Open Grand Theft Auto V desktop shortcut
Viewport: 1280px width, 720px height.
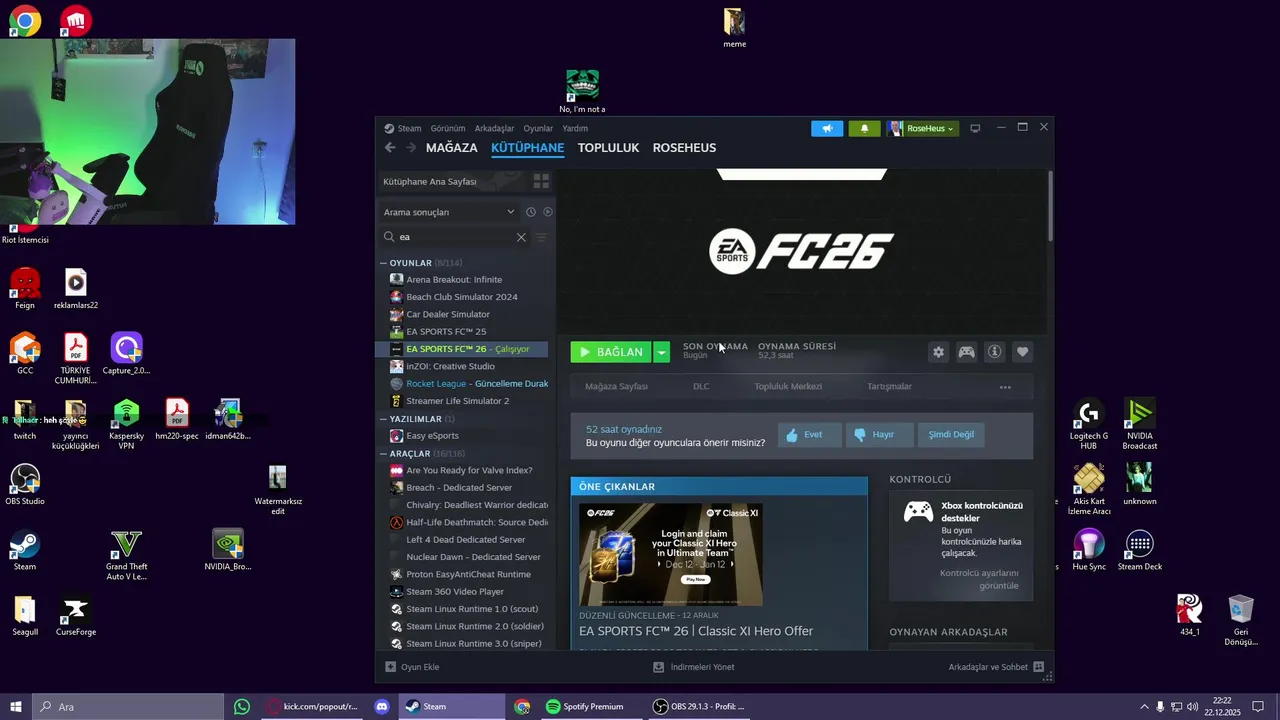[x=126, y=555]
